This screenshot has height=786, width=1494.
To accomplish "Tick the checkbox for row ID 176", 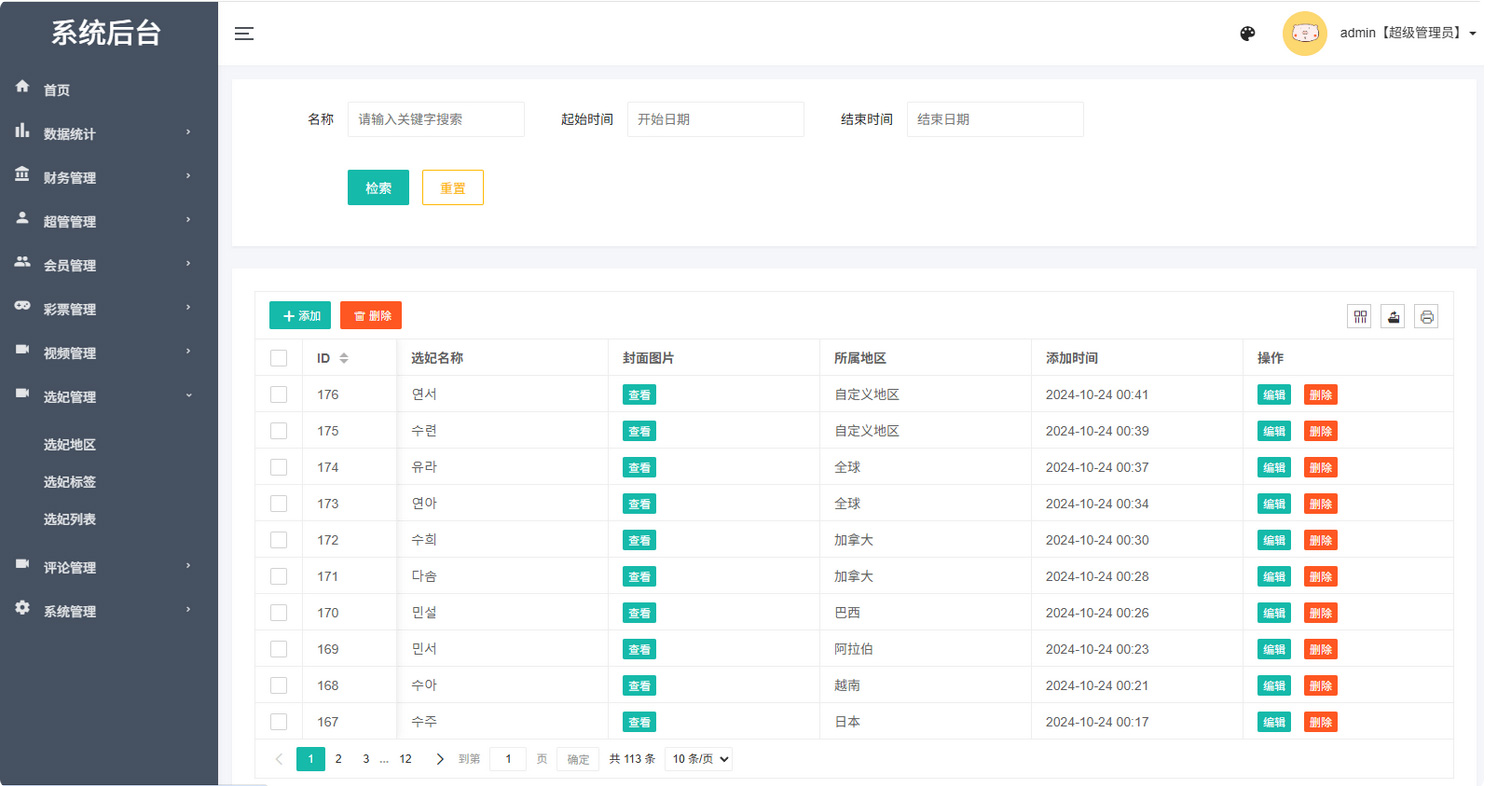I will click(279, 395).
